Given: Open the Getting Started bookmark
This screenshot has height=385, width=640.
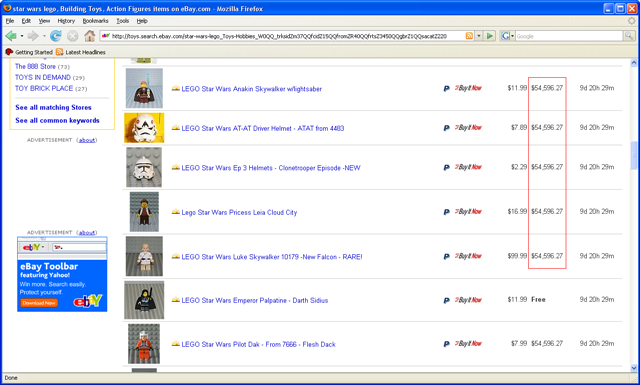Looking at the screenshot, I should (29, 52).
